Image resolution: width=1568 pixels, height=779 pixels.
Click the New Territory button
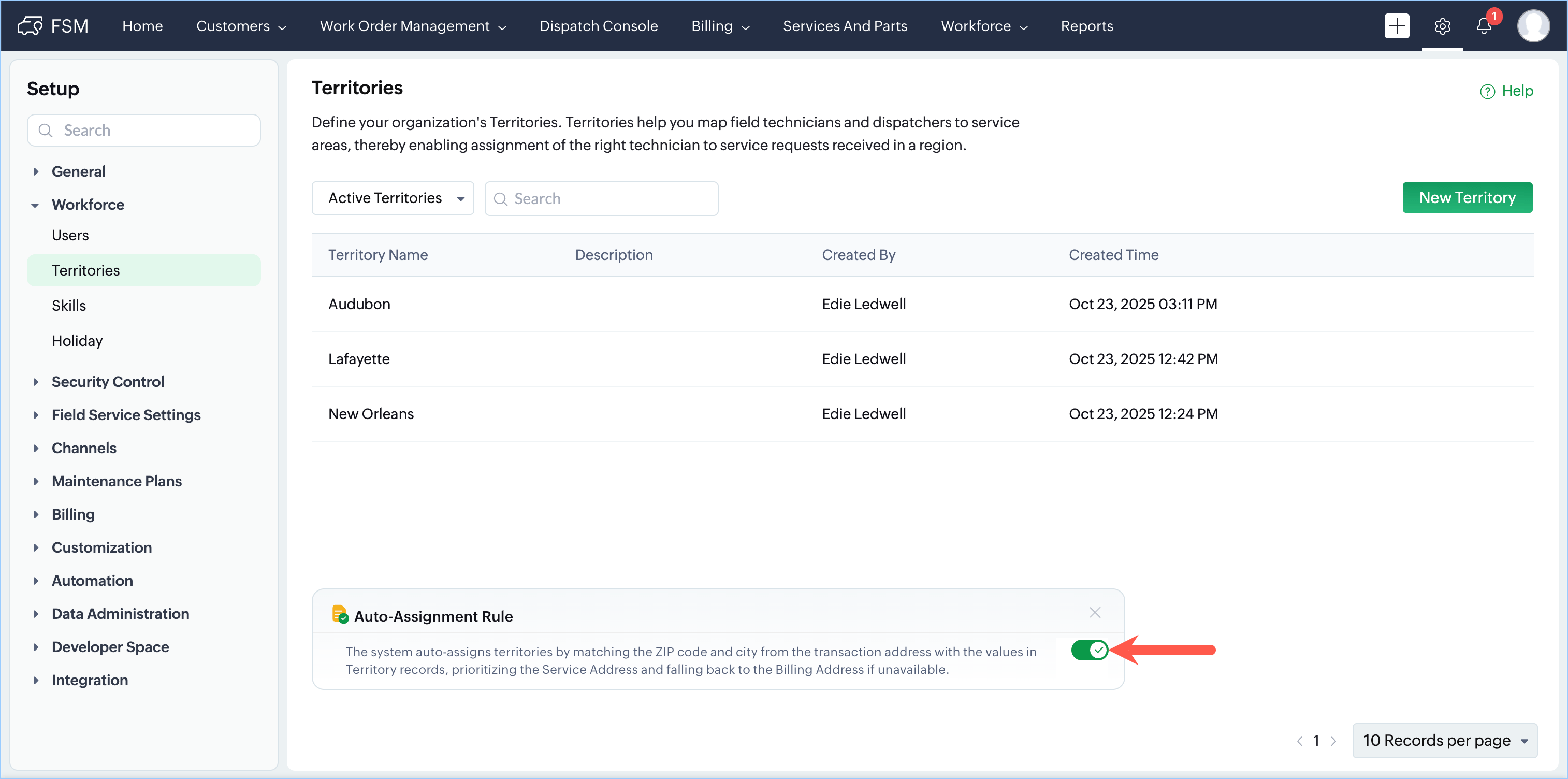tap(1467, 197)
